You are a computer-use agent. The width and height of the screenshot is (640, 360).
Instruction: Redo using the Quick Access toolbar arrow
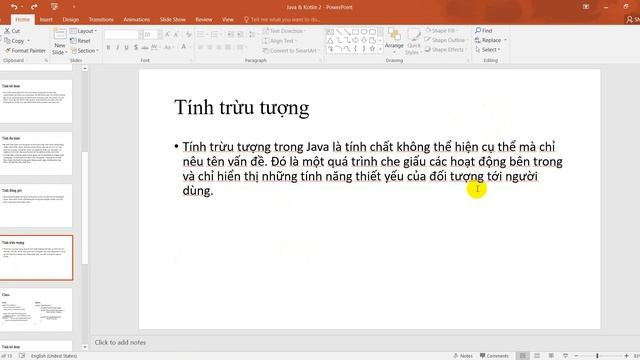(34, 7)
